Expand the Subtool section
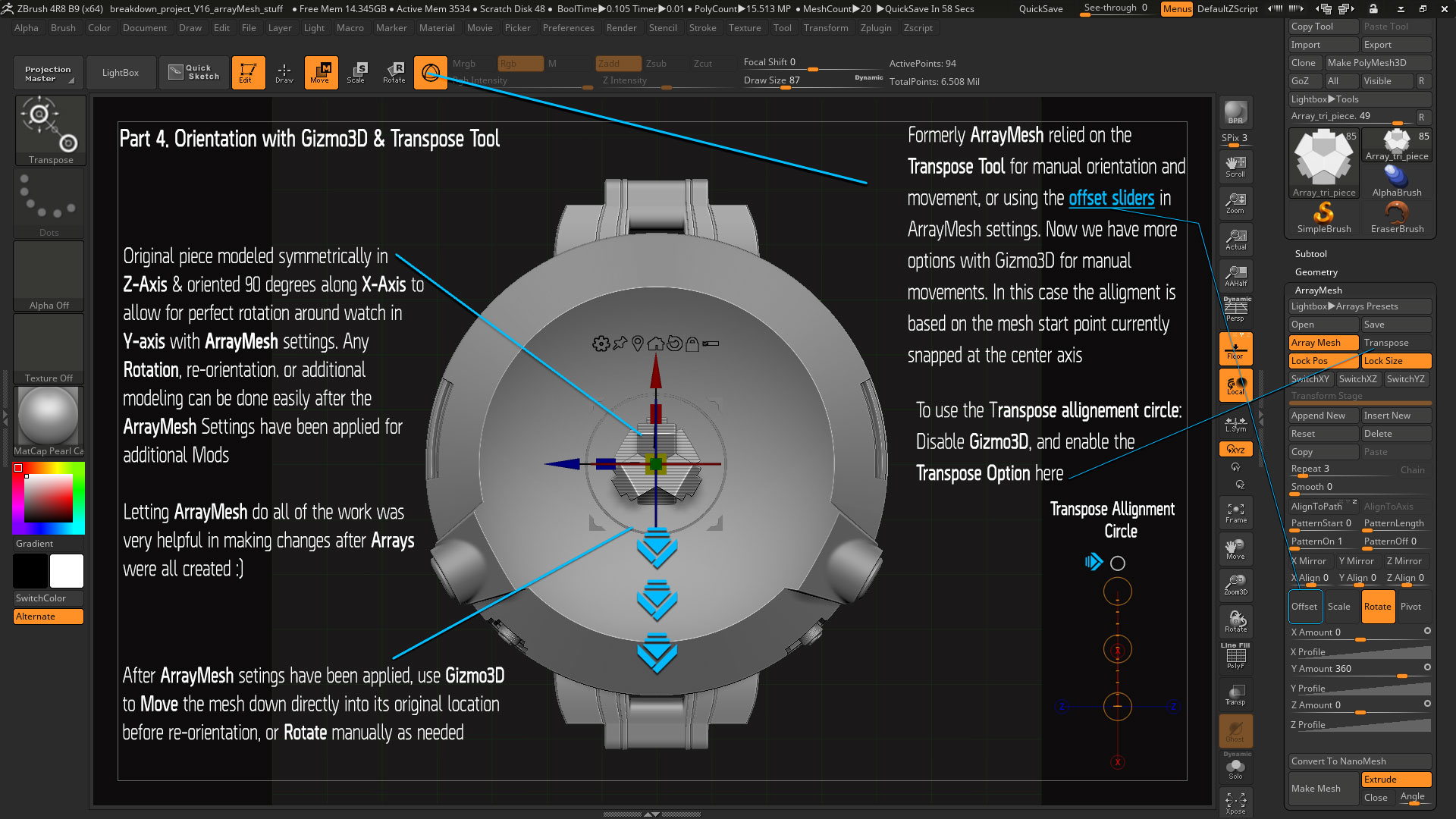 pyautogui.click(x=1310, y=254)
